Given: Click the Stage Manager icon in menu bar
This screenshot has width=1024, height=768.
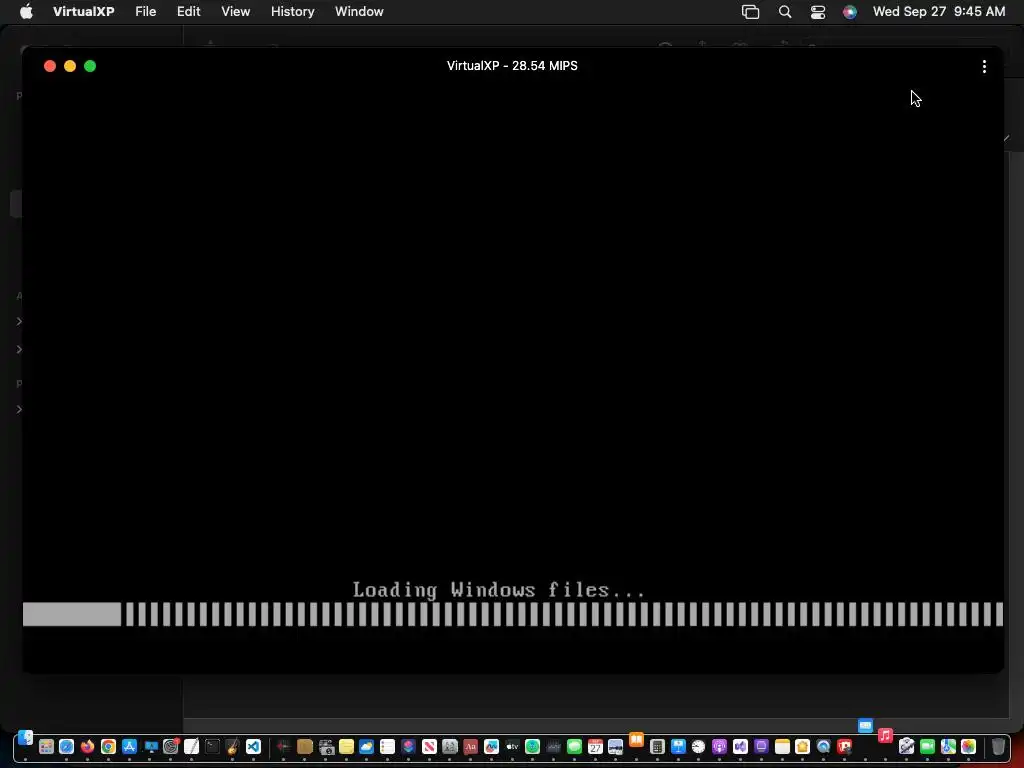Looking at the screenshot, I should (x=750, y=11).
